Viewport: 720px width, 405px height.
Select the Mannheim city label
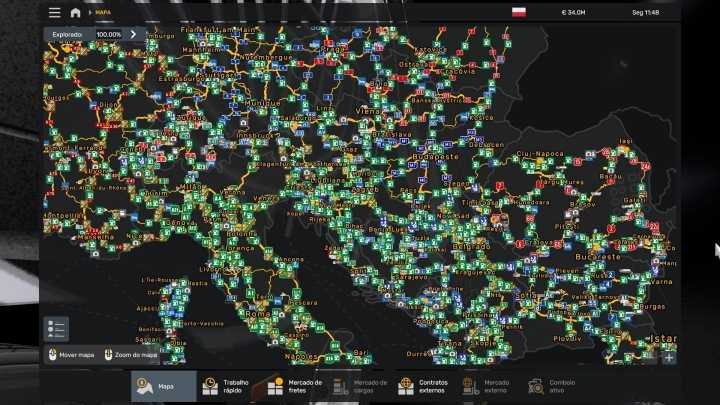(202, 50)
